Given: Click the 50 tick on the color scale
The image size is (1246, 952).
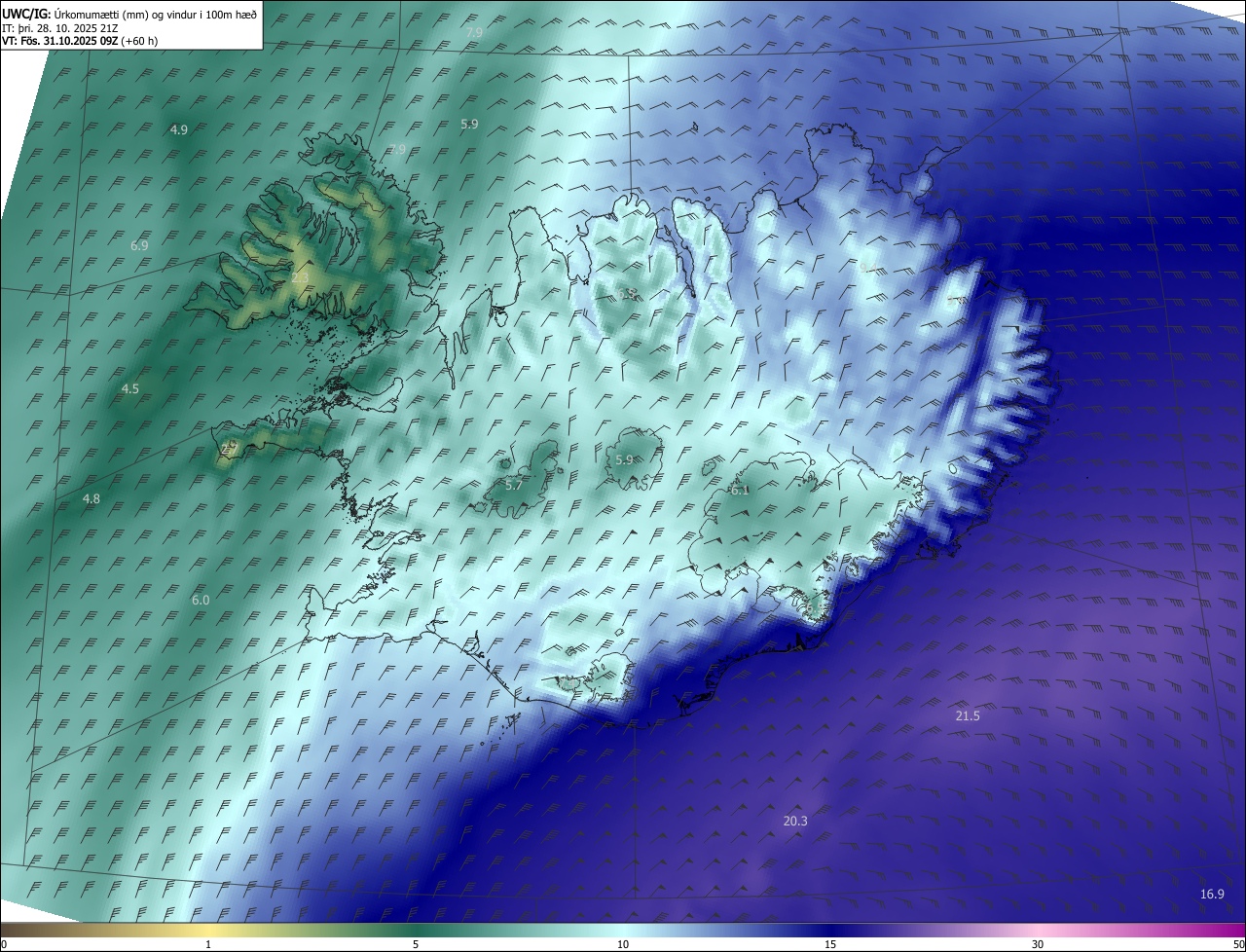Looking at the screenshot, I should click(1238, 945).
